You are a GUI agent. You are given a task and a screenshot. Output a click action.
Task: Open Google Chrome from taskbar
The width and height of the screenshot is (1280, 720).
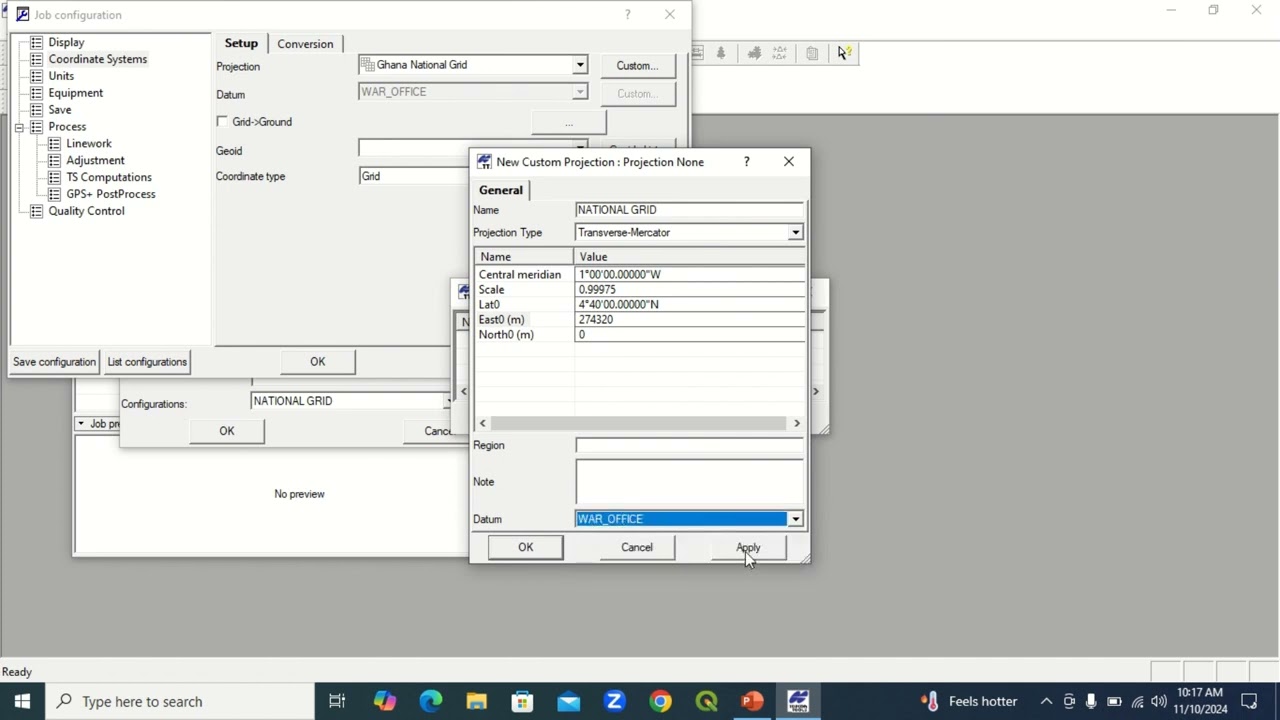[660, 701]
